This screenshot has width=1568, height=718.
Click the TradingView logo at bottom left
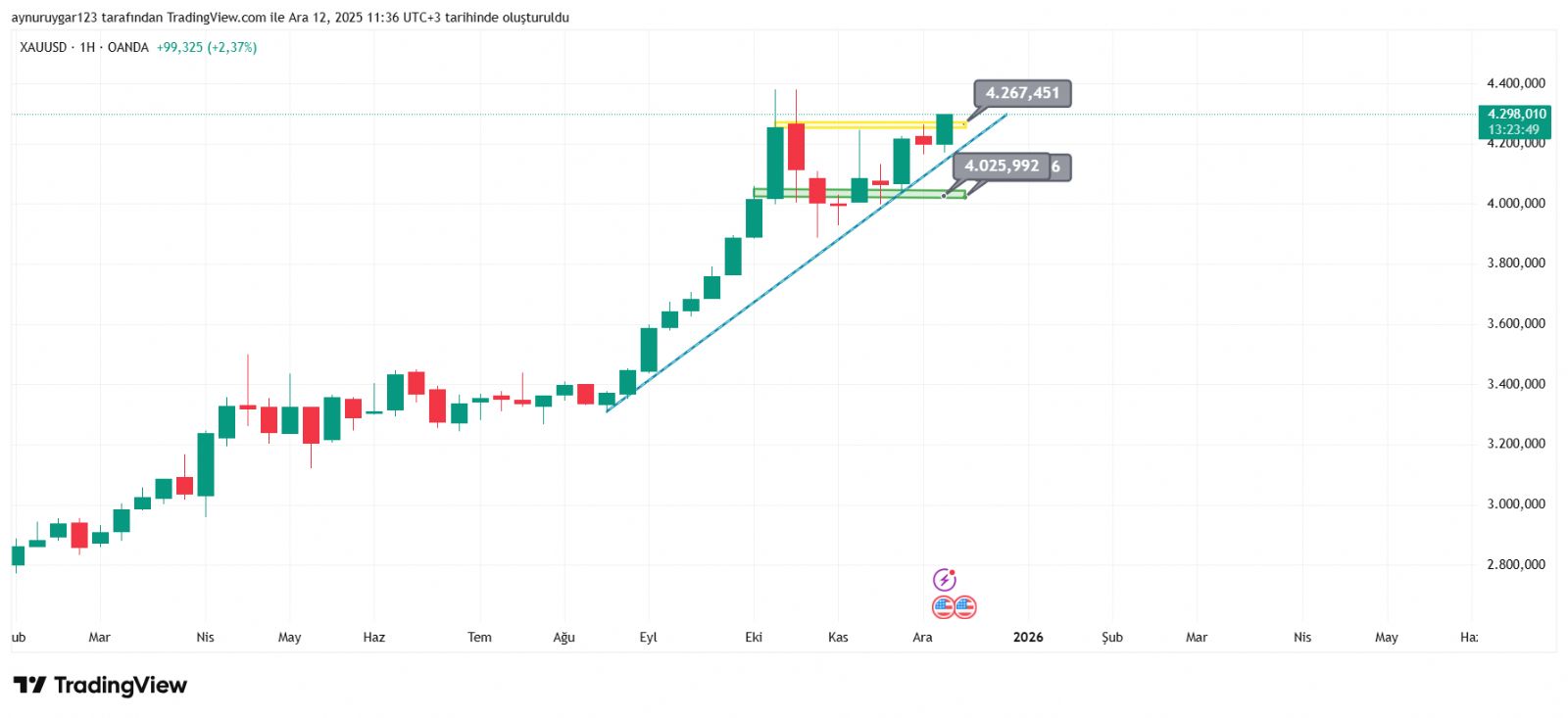coord(100,685)
